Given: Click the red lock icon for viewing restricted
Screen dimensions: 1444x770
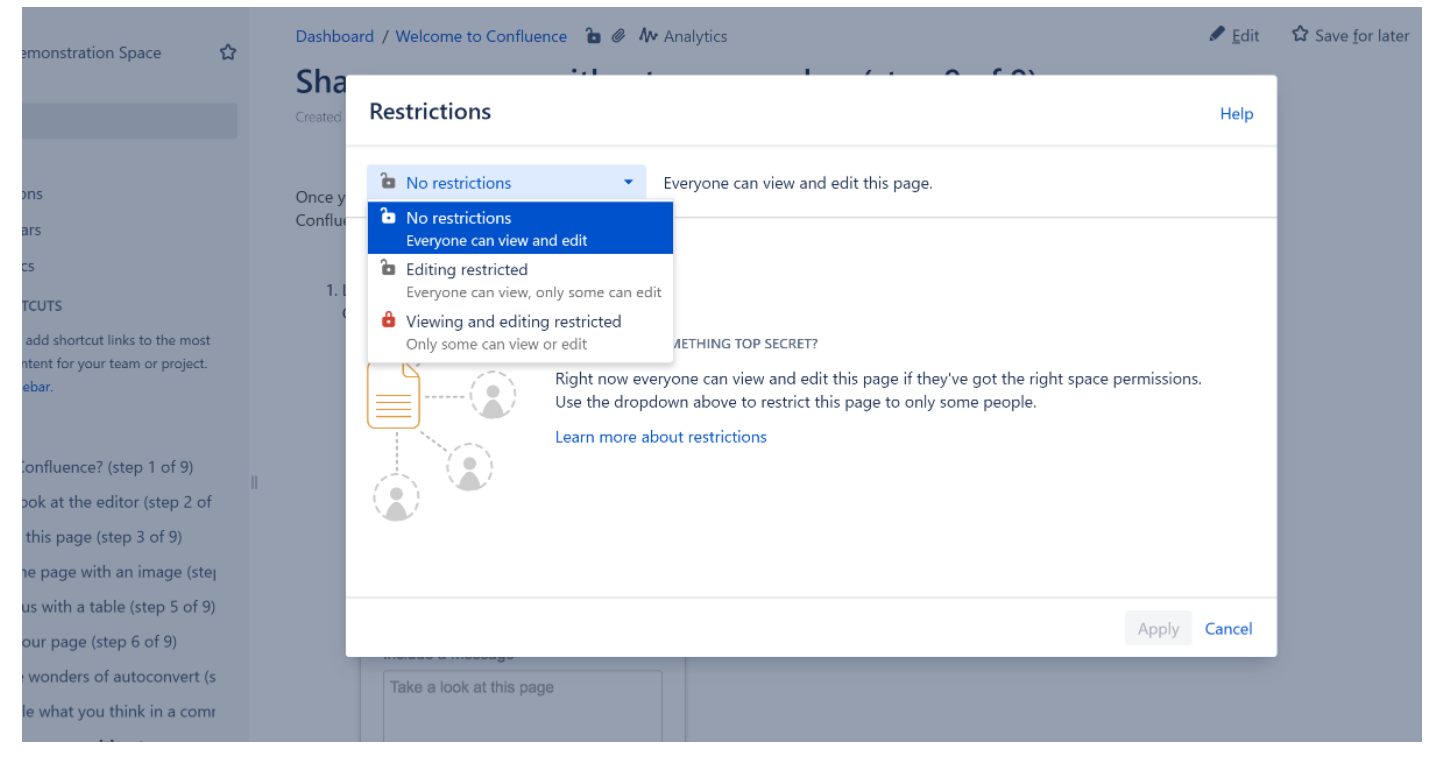Looking at the screenshot, I should tap(388, 321).
